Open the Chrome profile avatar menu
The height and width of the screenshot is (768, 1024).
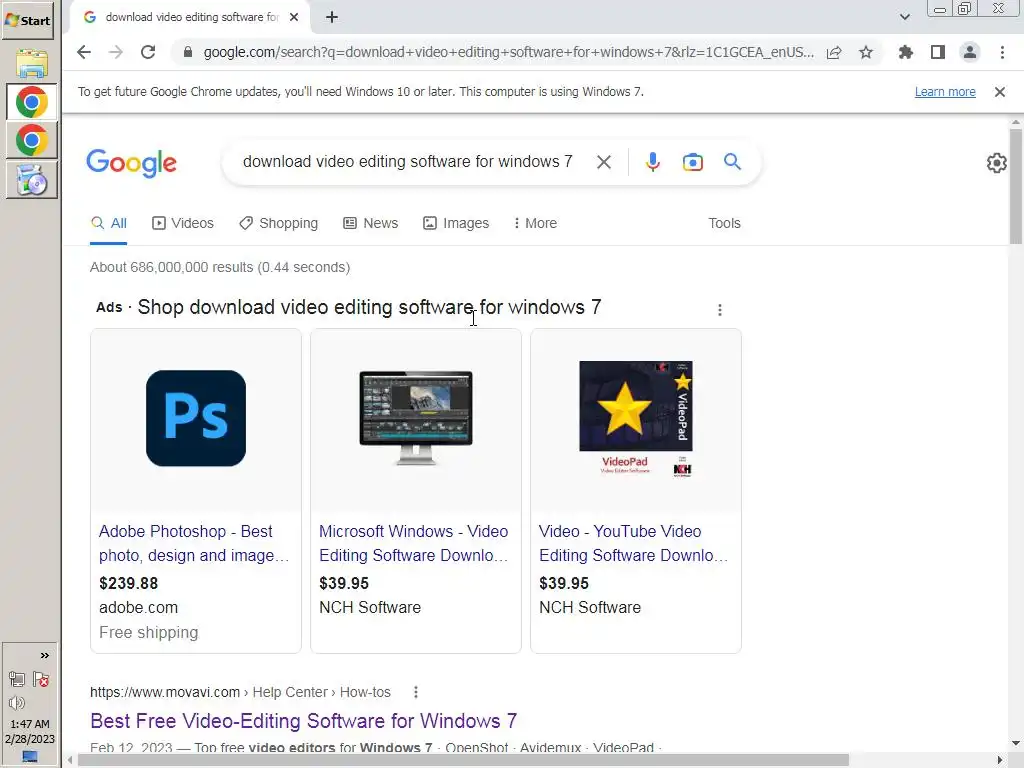970,52
